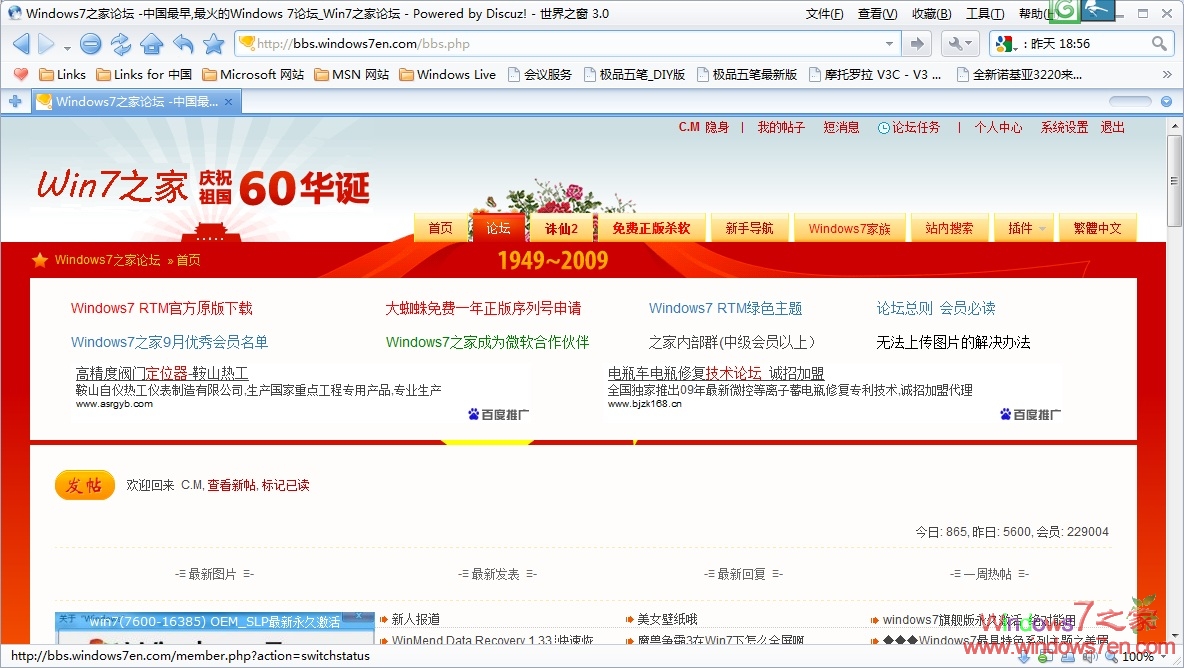The height and width of the screenshot is (668, 1184).
Task: Open the wrench tools dropdown
Action: coord(959,44)
